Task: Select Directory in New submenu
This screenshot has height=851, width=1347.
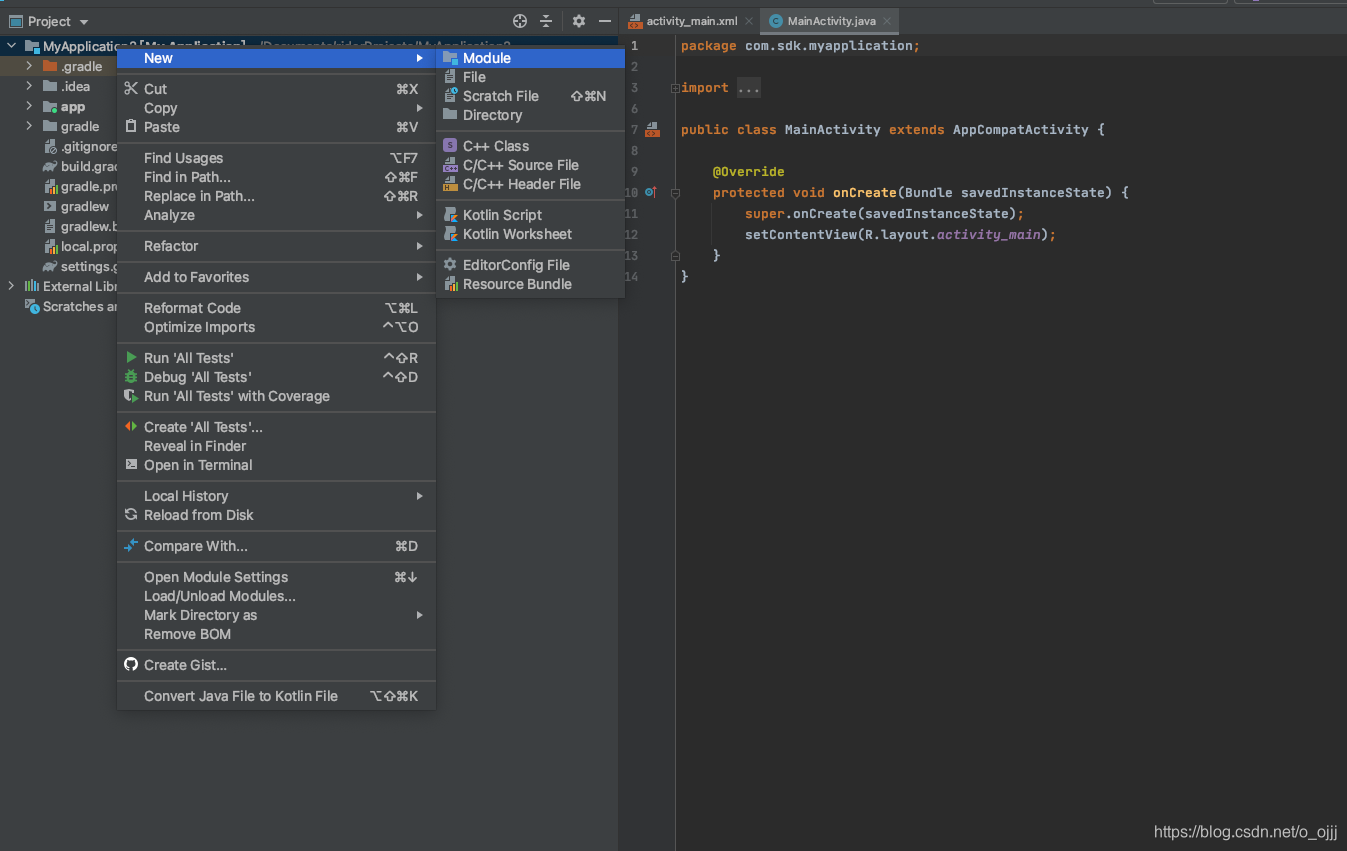Action: pyautogui.click(x=531, y=115)
